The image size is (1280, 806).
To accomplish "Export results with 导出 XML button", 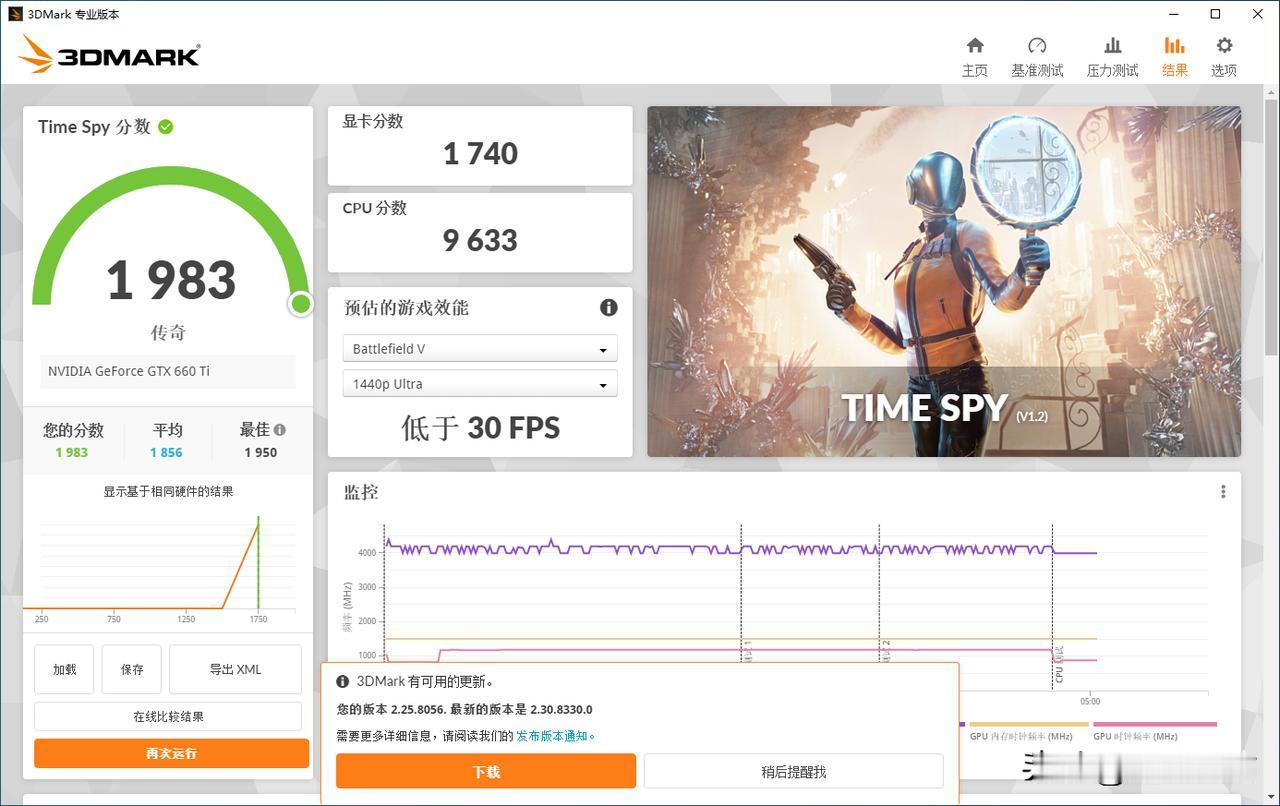I will (235, 669).
